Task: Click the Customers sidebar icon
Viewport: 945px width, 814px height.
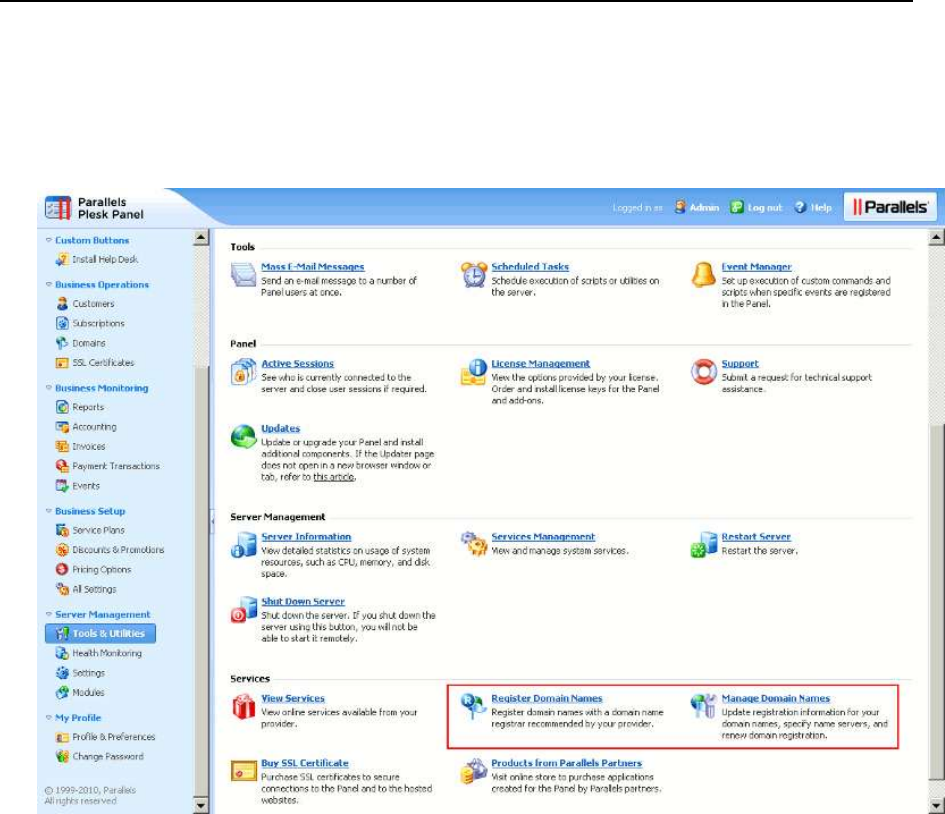Action: 62,304
